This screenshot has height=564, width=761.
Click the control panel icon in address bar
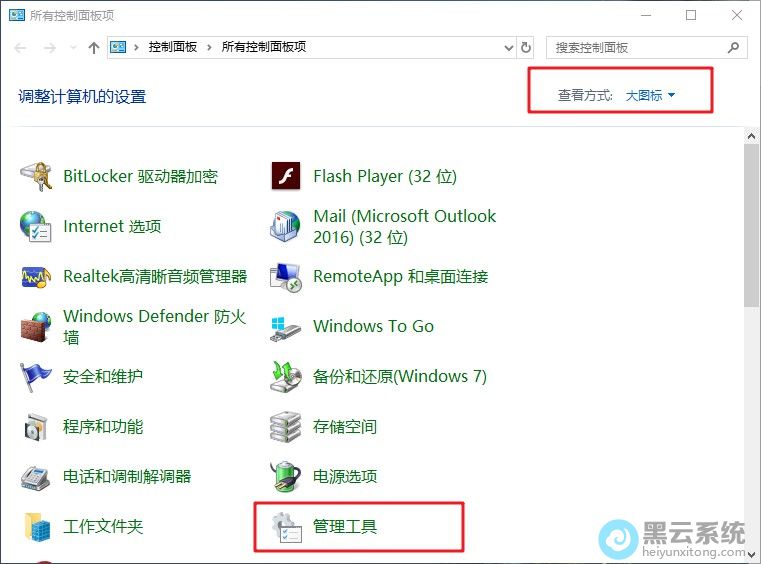coord(118,47)
